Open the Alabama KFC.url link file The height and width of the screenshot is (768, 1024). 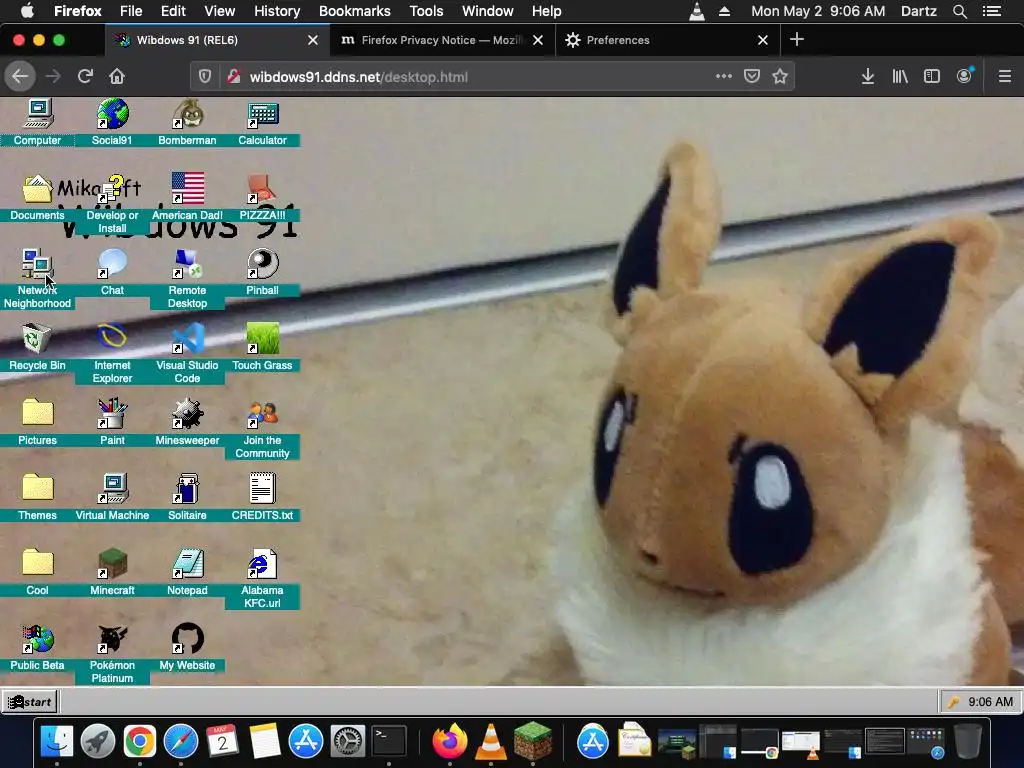(263, 579)
